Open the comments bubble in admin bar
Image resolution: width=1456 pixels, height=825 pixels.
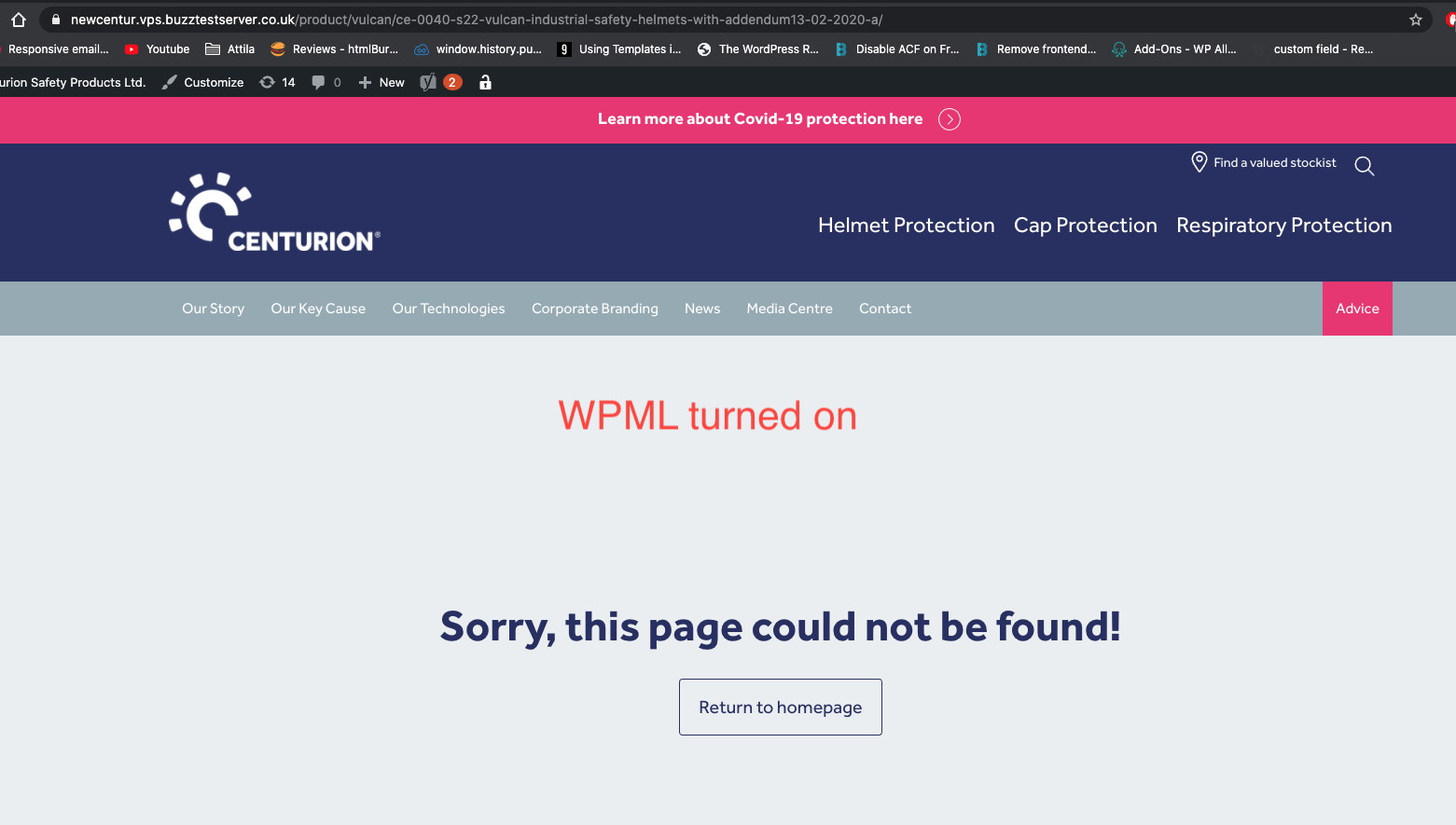[326, 82]
